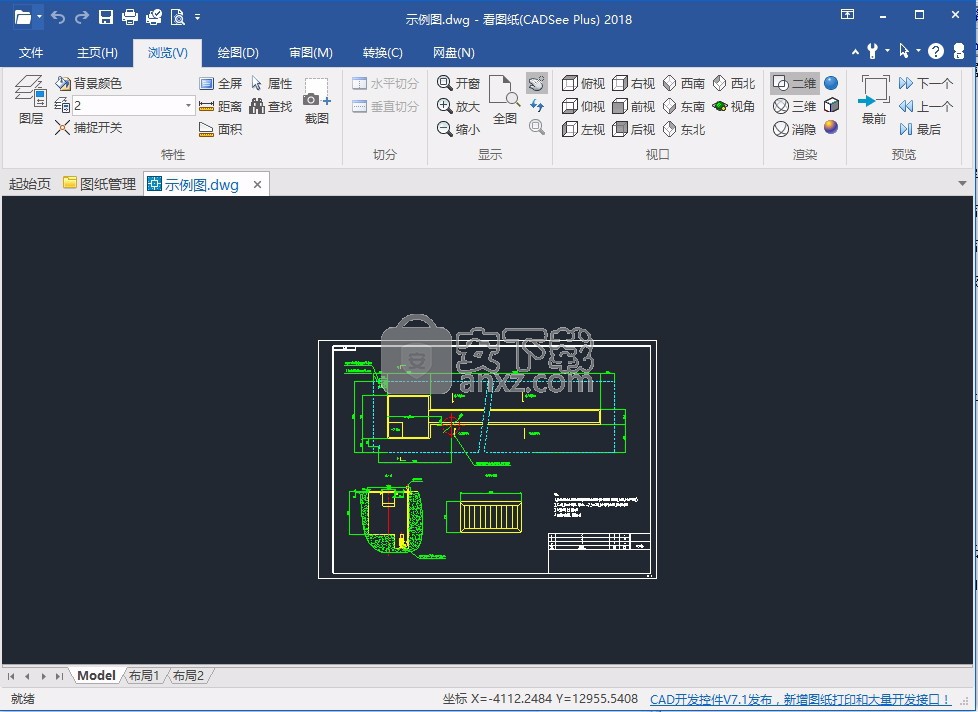The image size is (978, 712).
Task: Go to 最前 first drawing
Action: (x=874, y=100)
